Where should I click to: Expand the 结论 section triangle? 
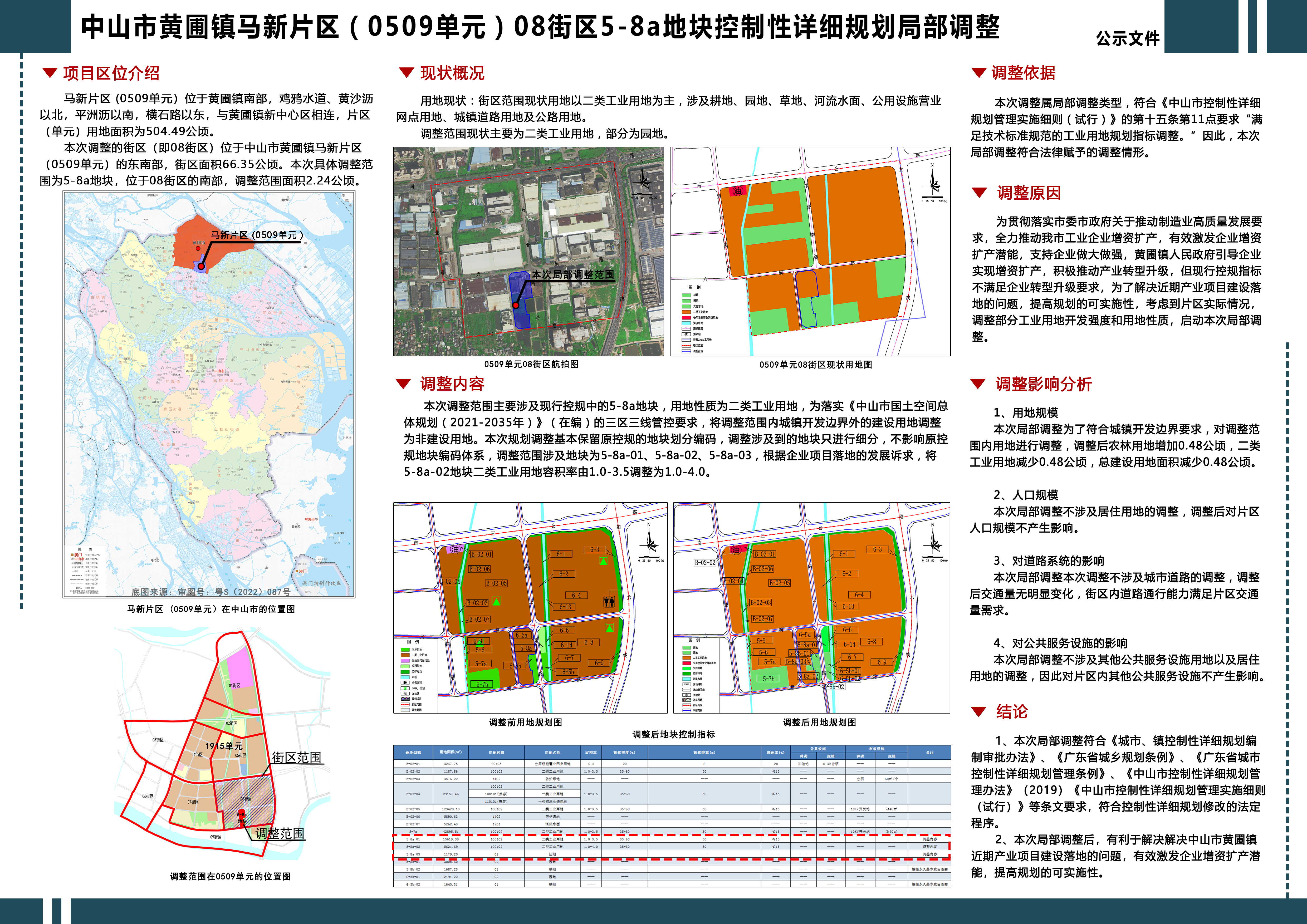coord(978,711)
